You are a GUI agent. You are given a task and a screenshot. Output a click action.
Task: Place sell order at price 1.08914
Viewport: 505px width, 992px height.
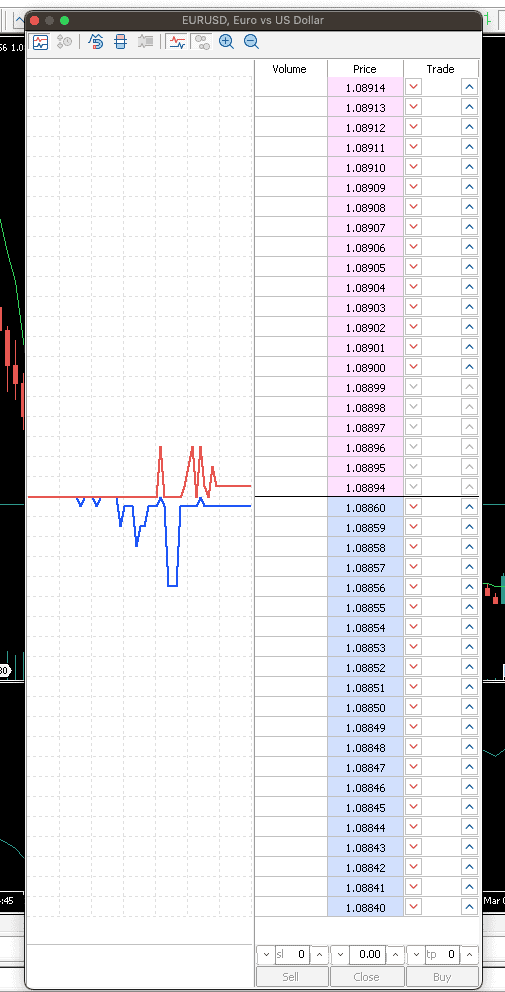(x=414, y=87)
